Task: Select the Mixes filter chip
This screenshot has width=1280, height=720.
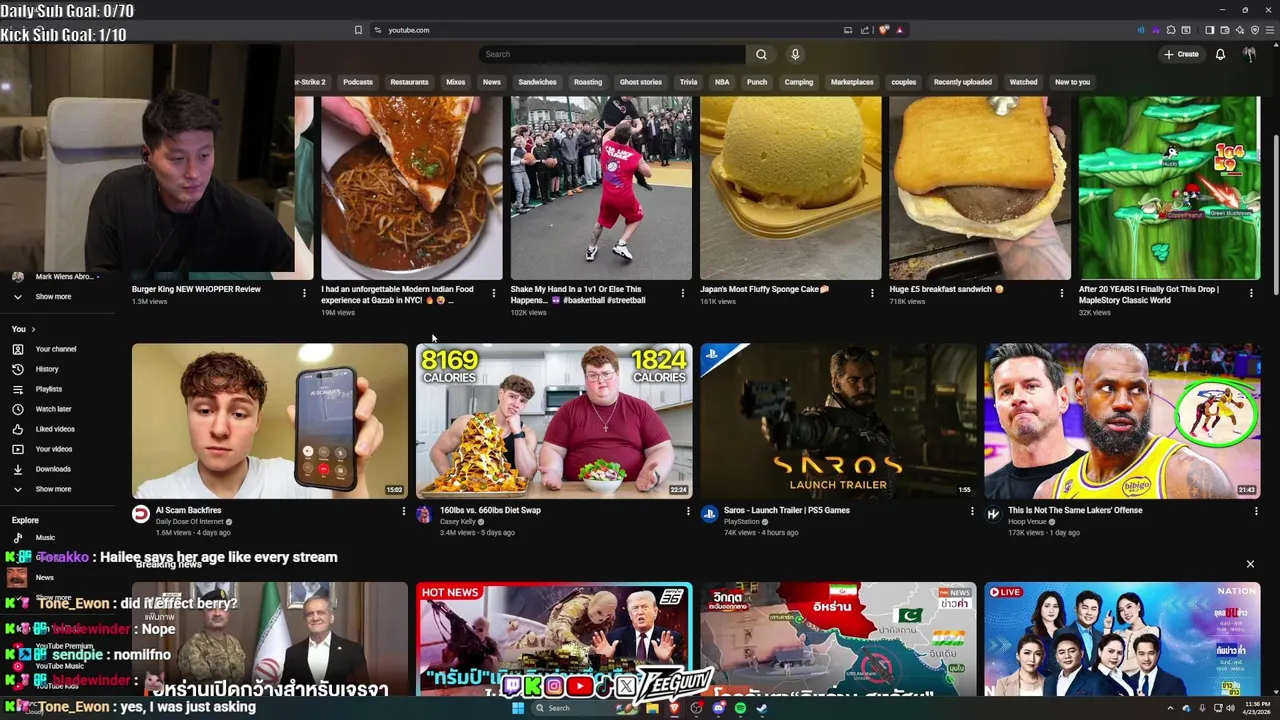Action: 456,82
